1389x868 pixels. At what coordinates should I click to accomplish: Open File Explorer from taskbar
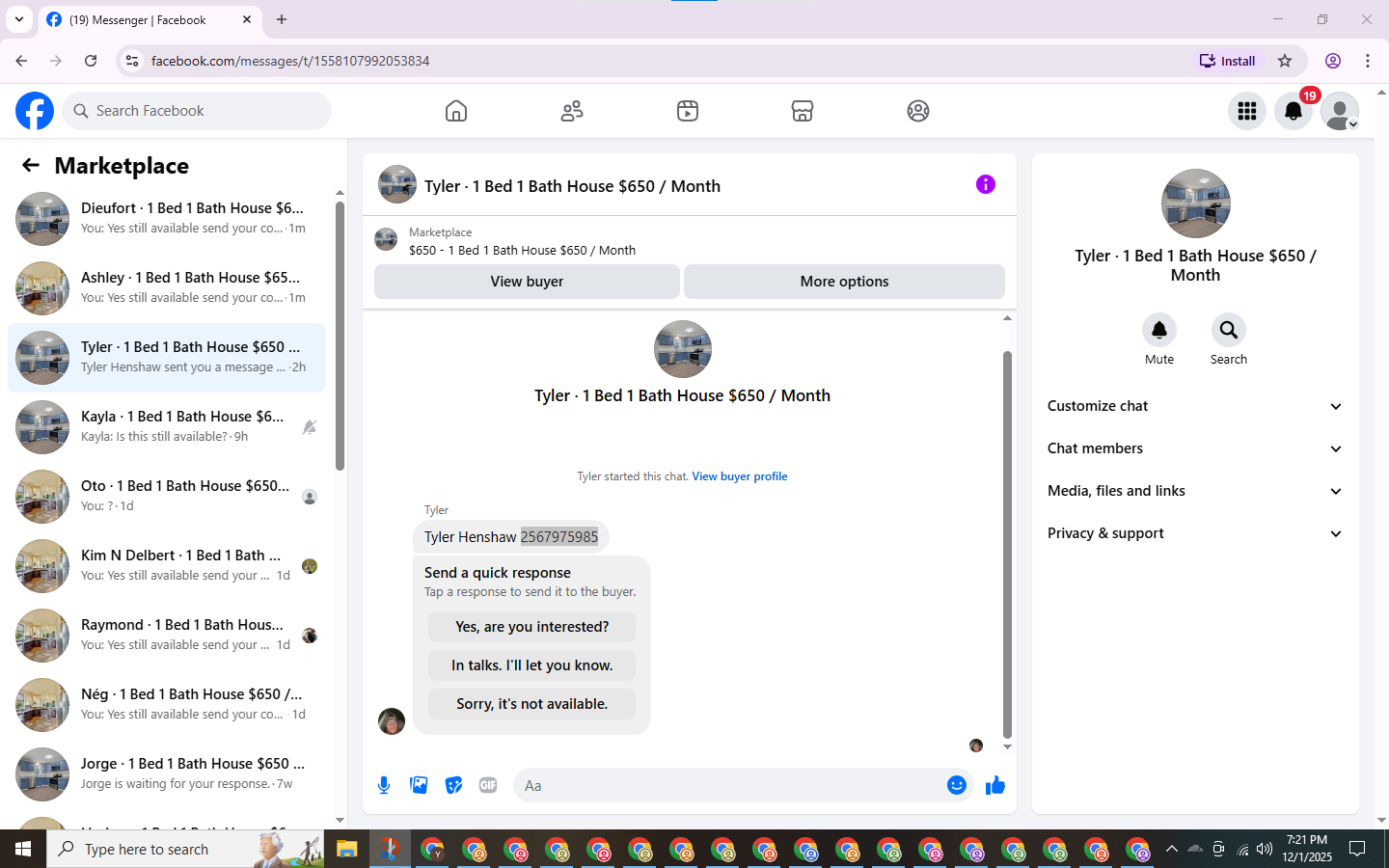(346, 849)
